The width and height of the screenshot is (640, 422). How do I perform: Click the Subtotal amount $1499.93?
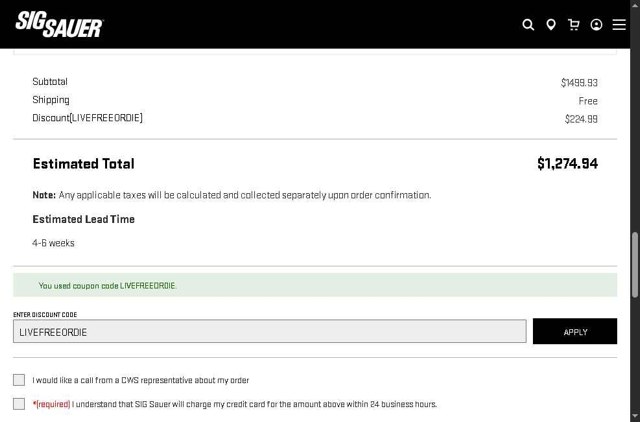coord(579,83)
